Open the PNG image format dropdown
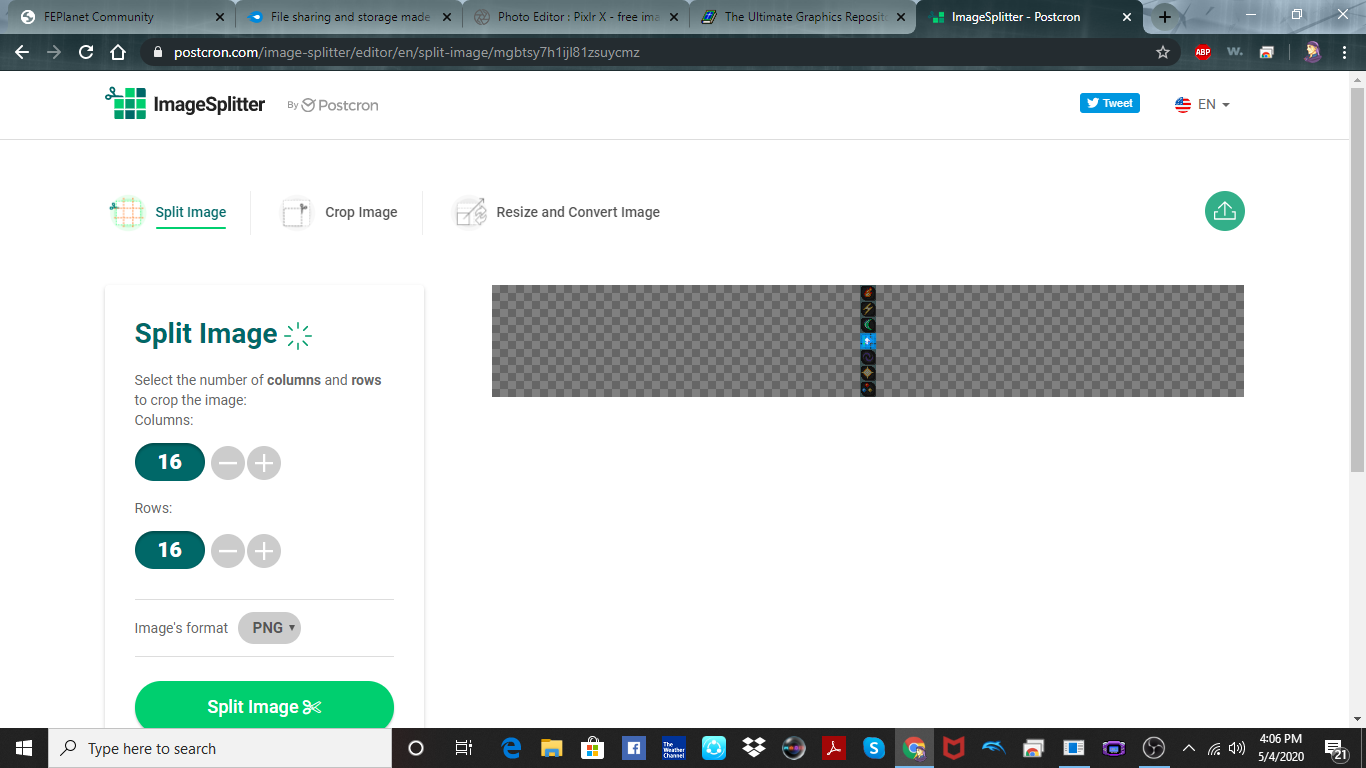 click(269, 628)
